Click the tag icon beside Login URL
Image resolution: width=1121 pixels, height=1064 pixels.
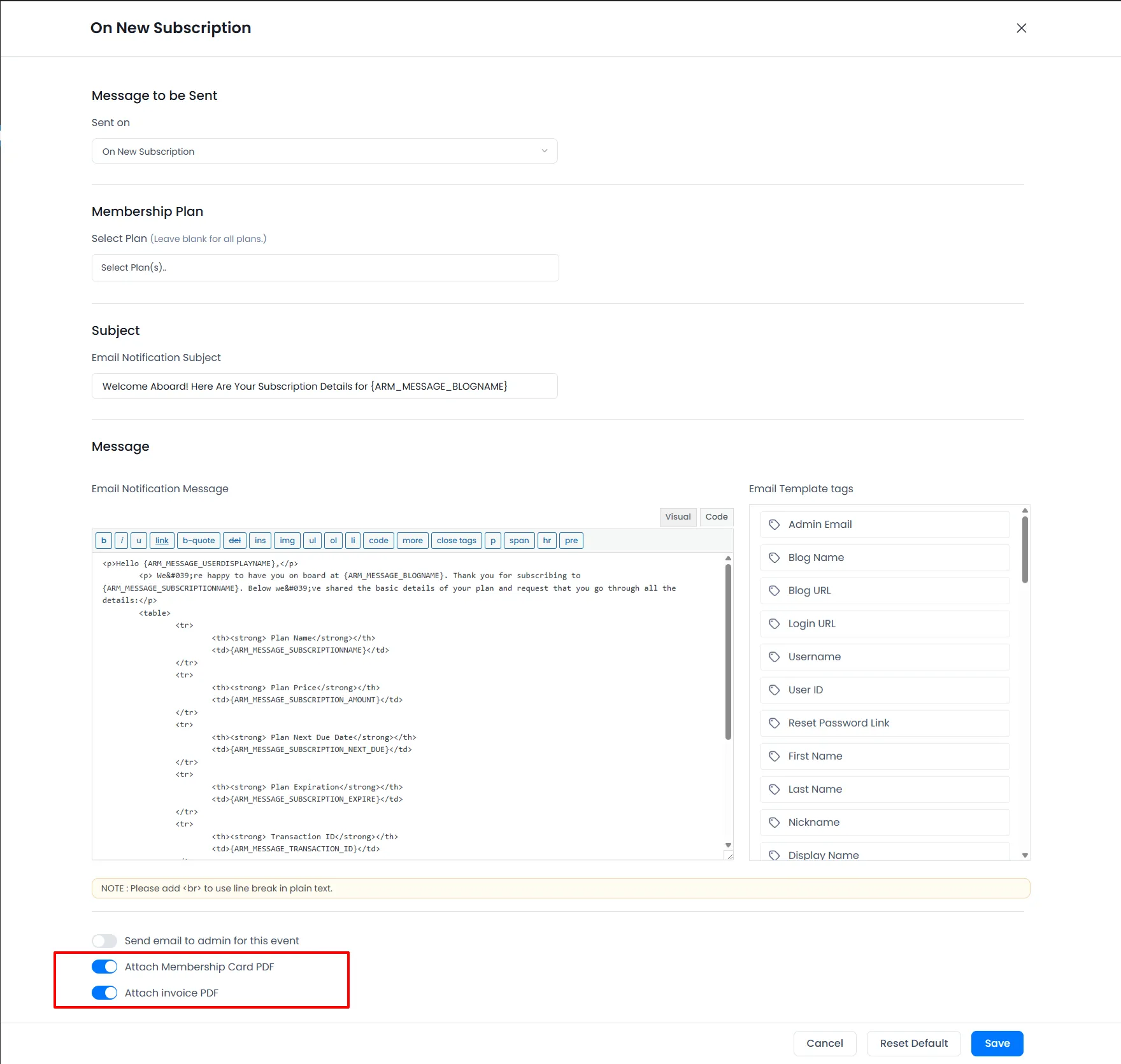click(775, 624)
